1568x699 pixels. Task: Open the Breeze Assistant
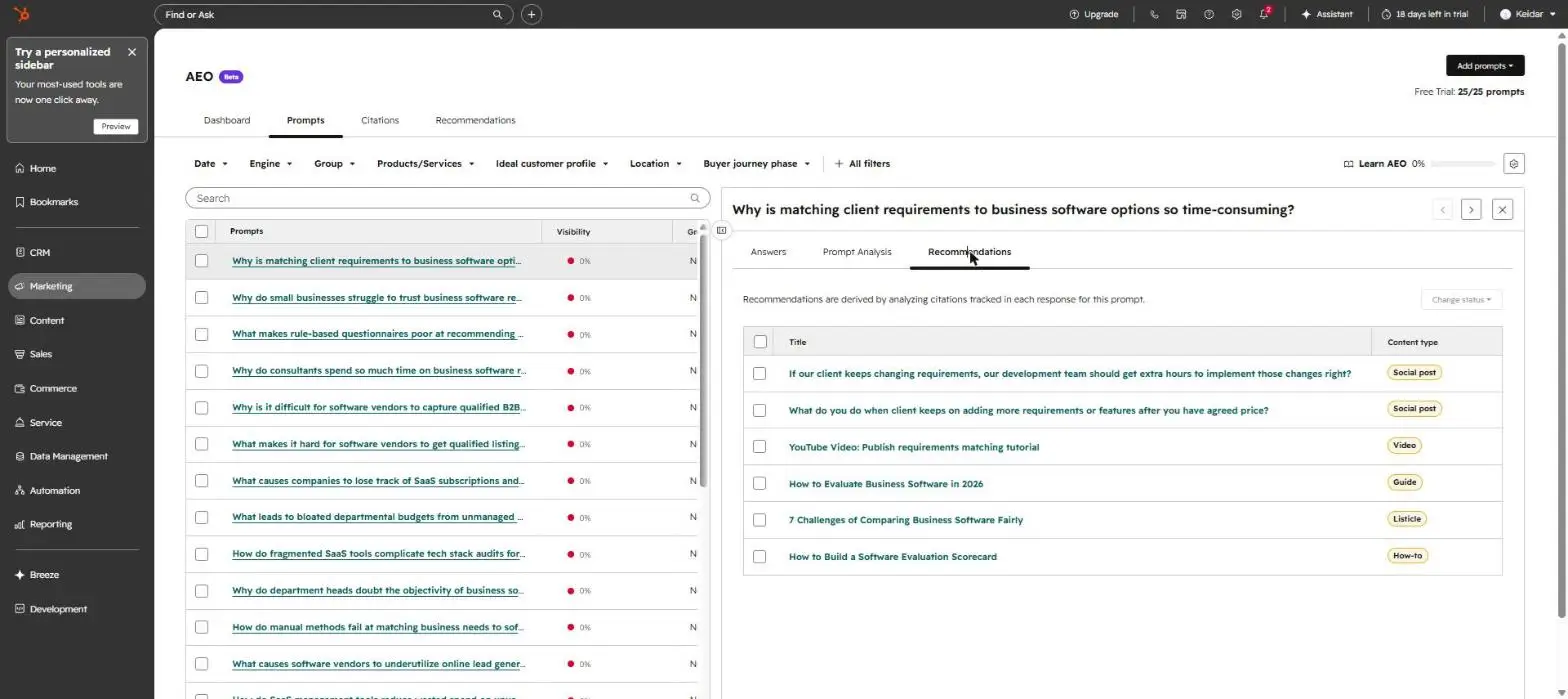pyautogui.click(x=1327, y=14)
